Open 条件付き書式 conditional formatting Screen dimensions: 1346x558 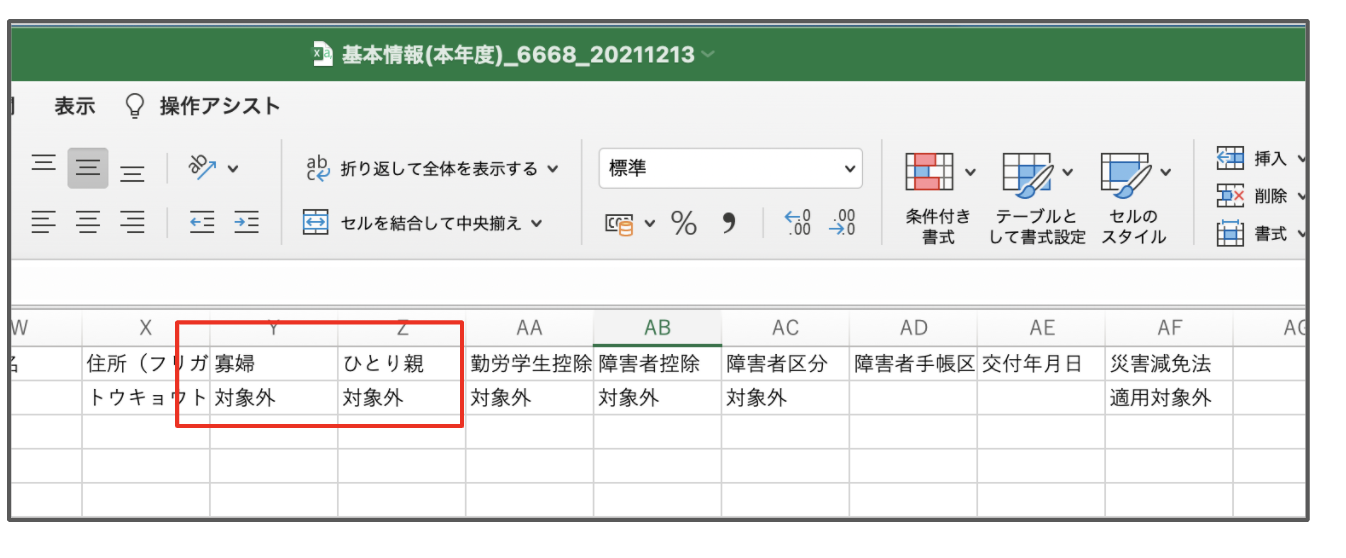[939, 196]
